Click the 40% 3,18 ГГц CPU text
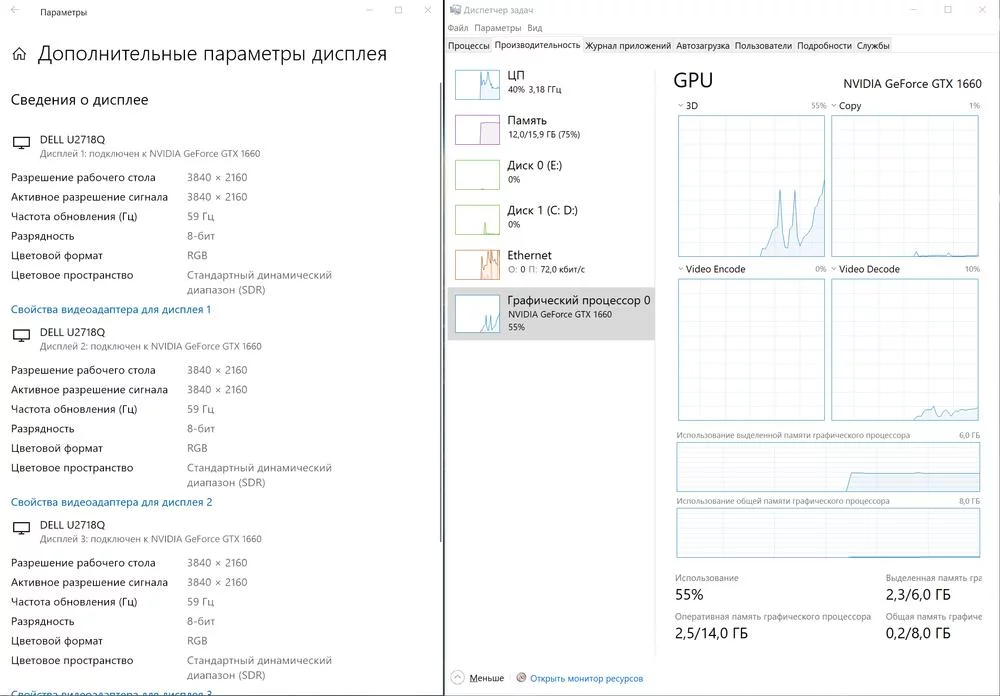The height and width of the screenshot is (696, 1000). 534,90
